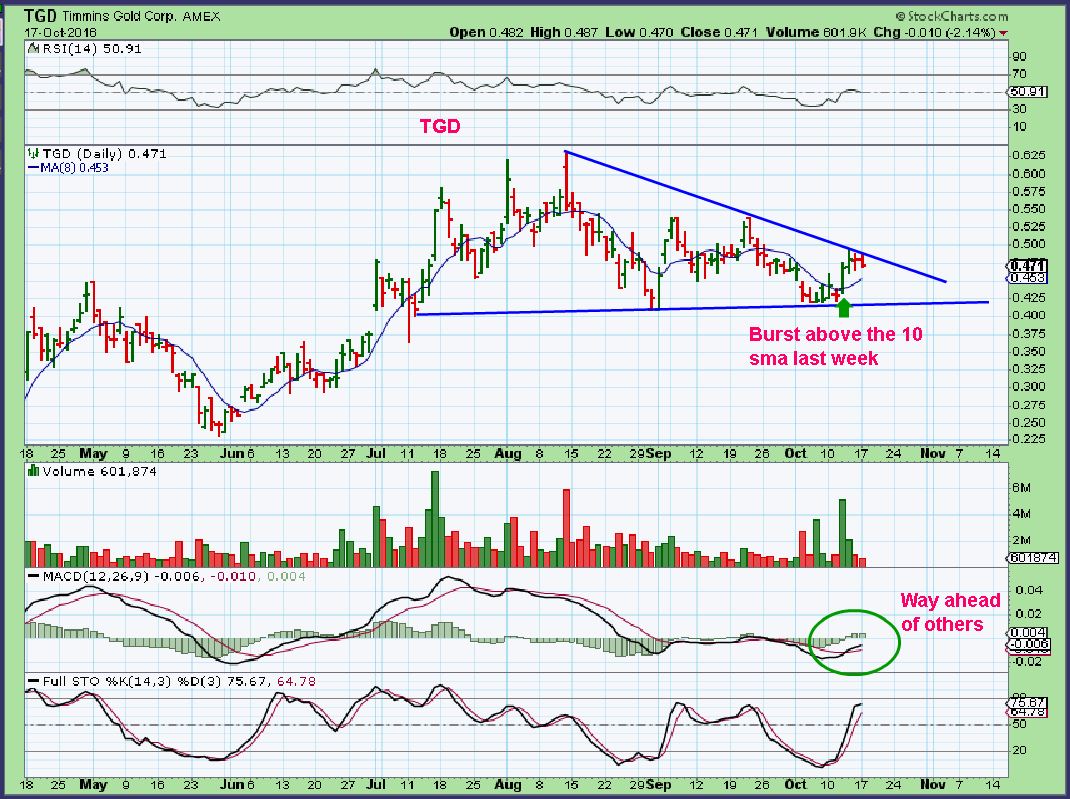Click the 75.67 stochastic %K value tag
The width and height of the screenshot is (1070, 799).
1027,703
